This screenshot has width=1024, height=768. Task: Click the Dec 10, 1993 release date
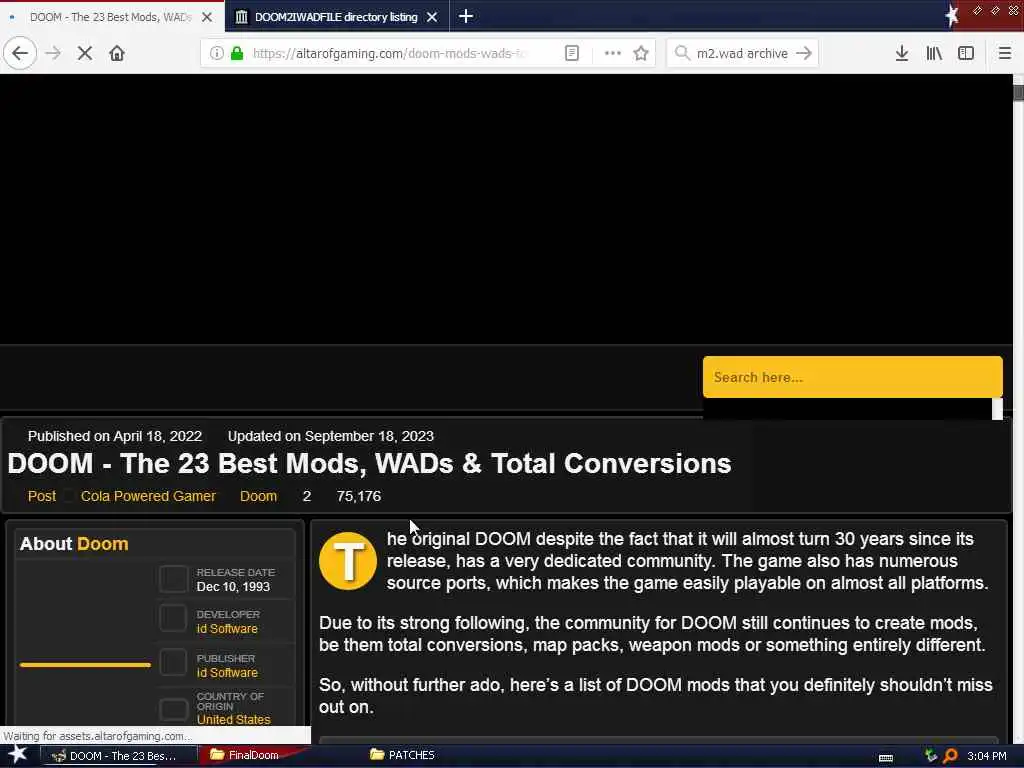tap(233, 586)
